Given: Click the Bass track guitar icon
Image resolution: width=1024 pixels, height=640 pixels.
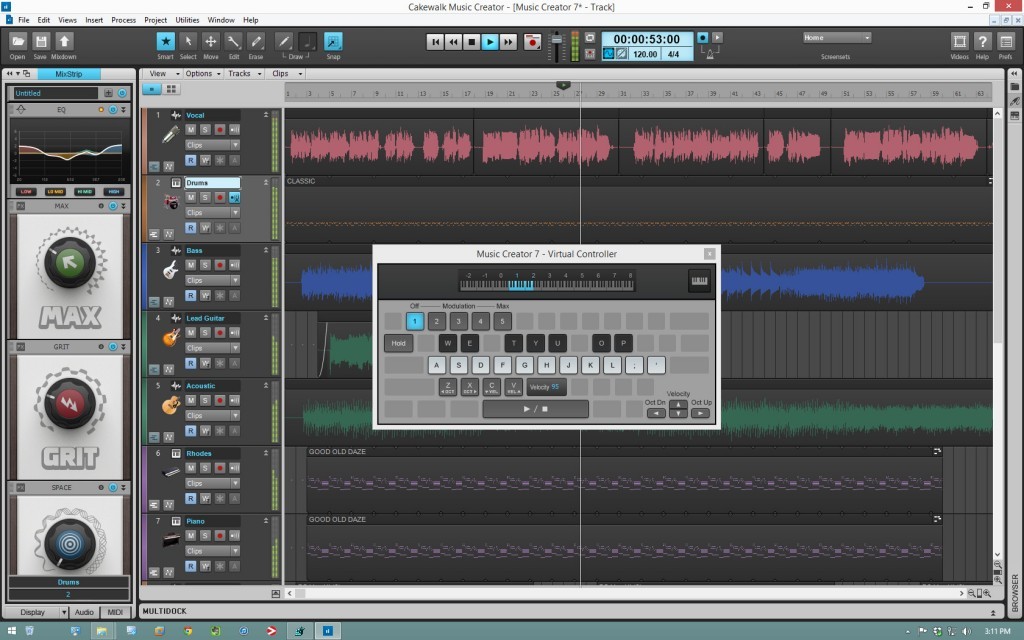Looking at the screenshot, I should [x=170, y=270].
